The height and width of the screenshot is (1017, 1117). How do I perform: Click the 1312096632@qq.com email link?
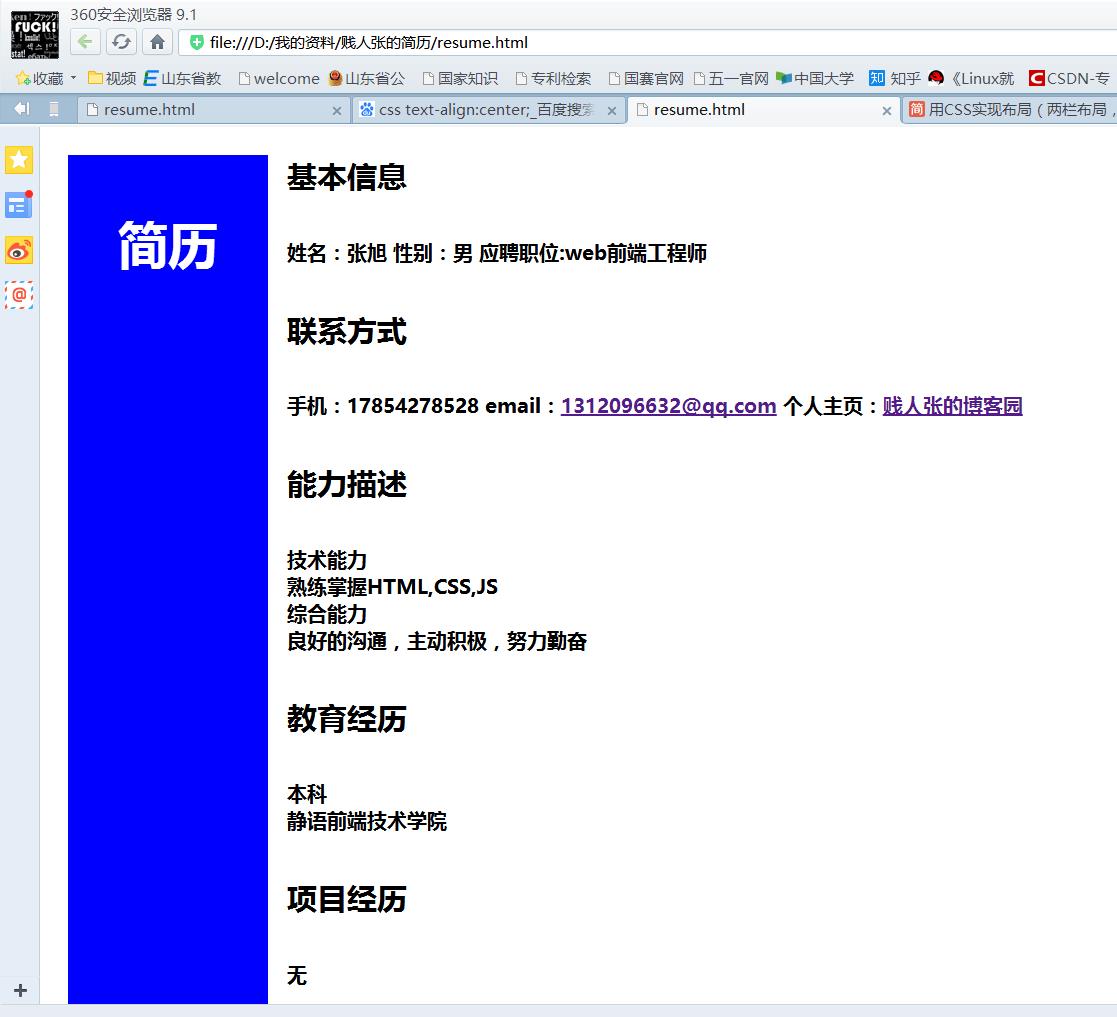pos(668,406)
